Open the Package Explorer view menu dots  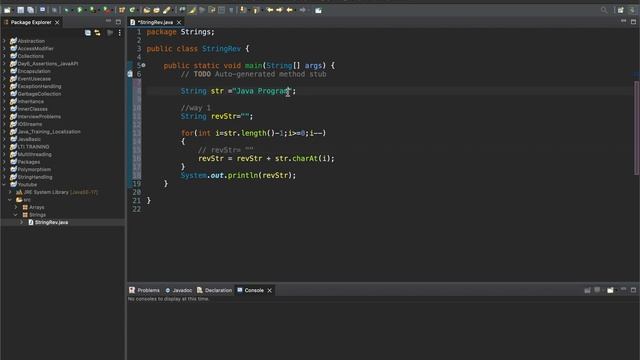pos(120,33)
